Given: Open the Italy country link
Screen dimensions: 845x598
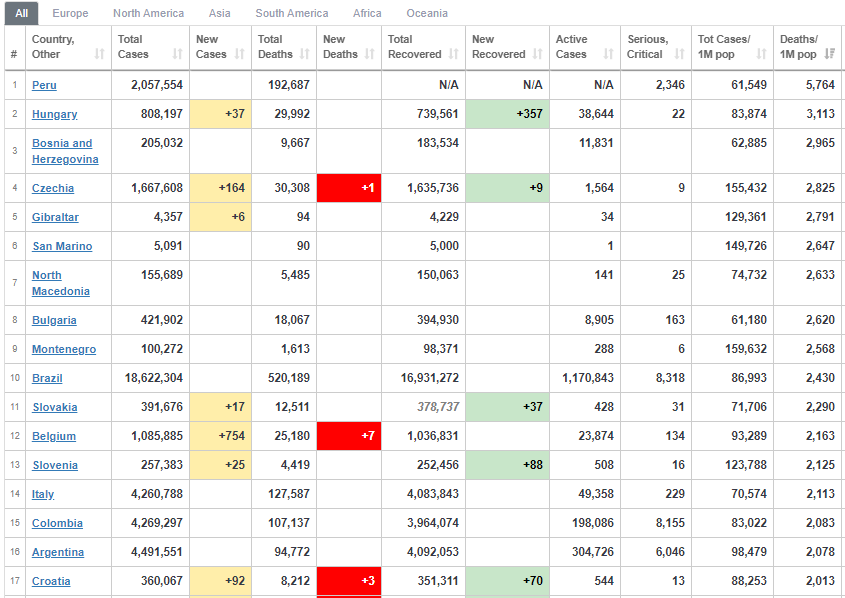Looking at the screenshot, I should coord(43,495).
